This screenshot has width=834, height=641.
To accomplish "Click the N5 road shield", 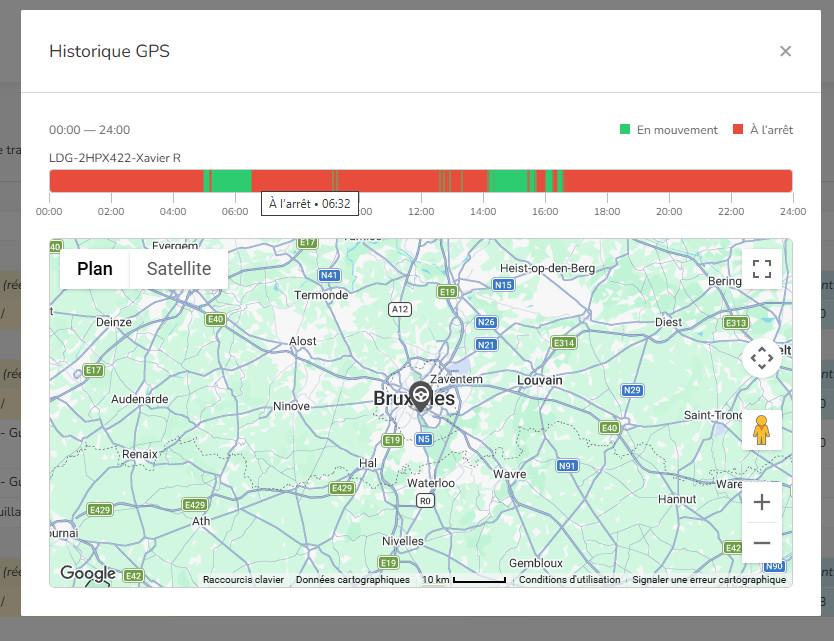I will point(423,439).
